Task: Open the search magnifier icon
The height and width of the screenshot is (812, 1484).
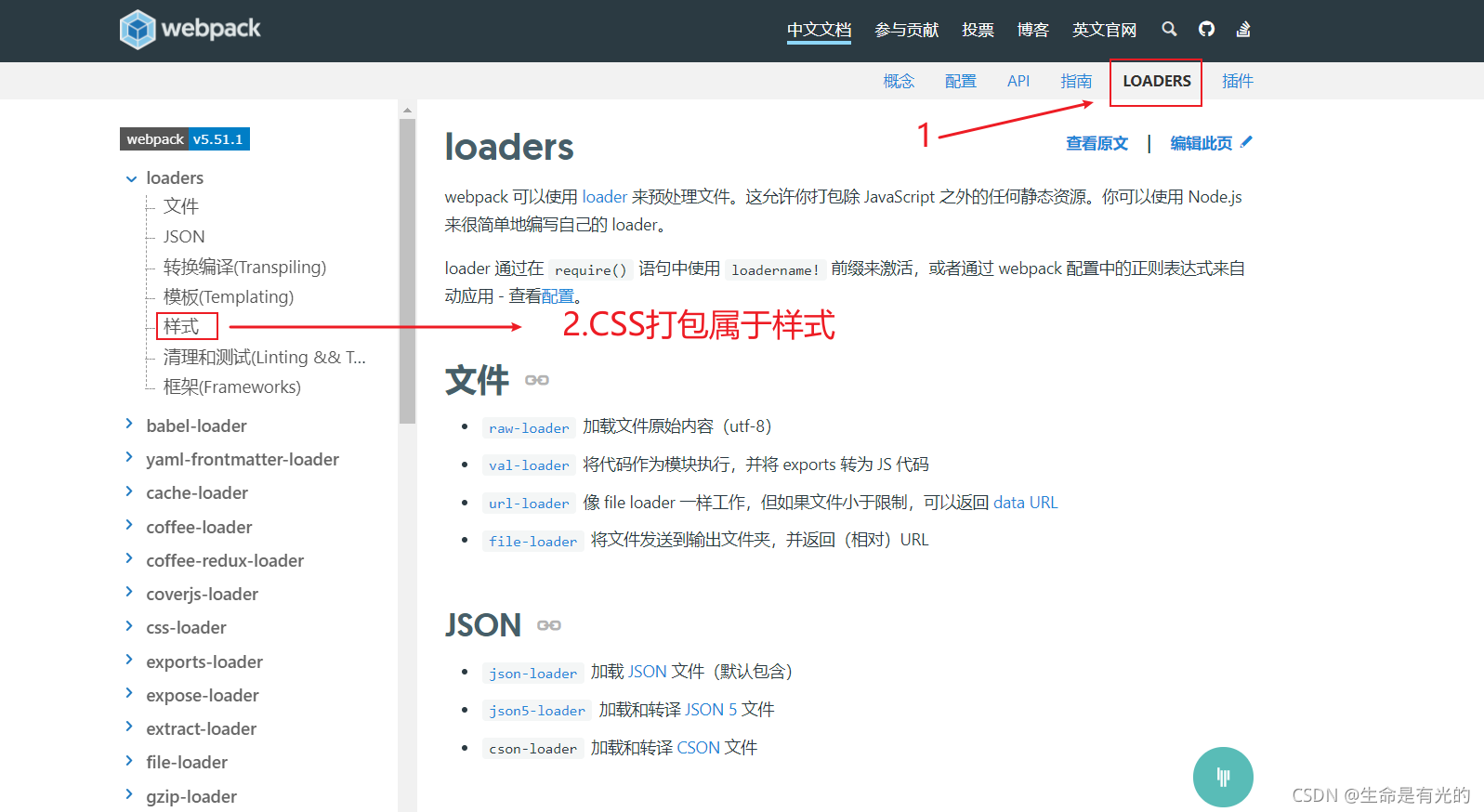Action: (1169, 29)
